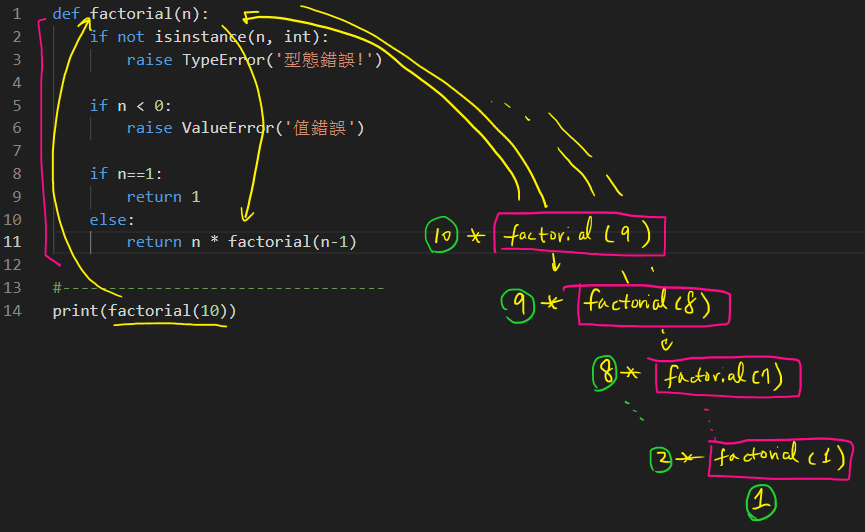Click the handwritten factorial(9) box
This screenshot has width=865, height=532.
click(x=579, y=235)
